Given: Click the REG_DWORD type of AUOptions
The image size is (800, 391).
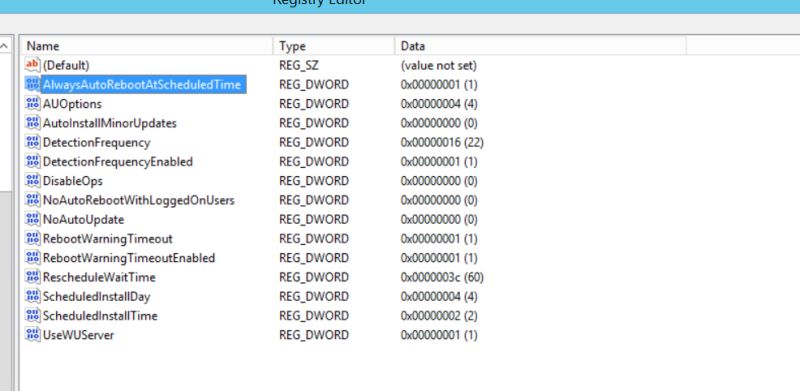Looking at the screenshot, I should pyautogui.click(x=314, y=104).
